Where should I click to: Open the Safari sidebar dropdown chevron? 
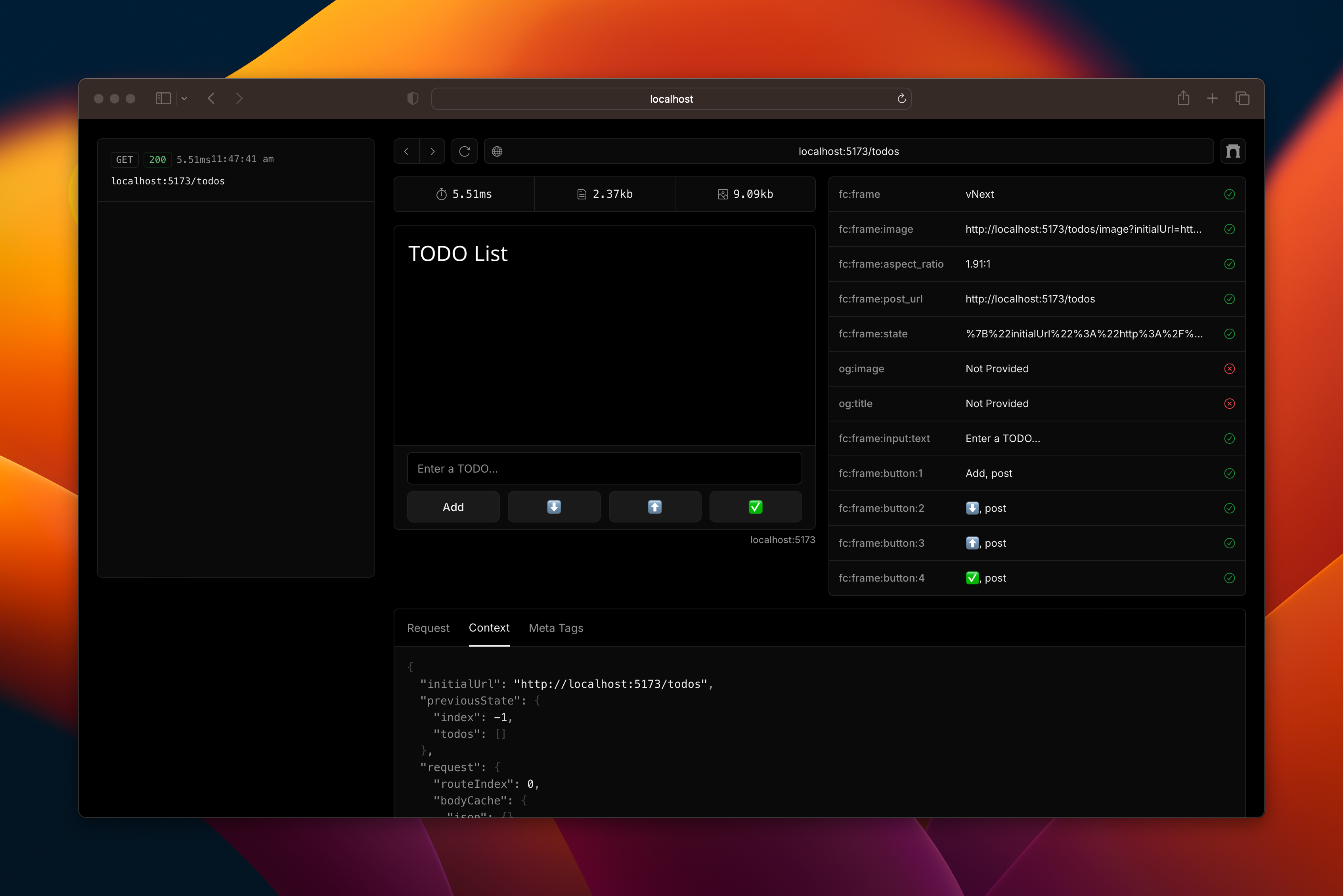point(184,98)
